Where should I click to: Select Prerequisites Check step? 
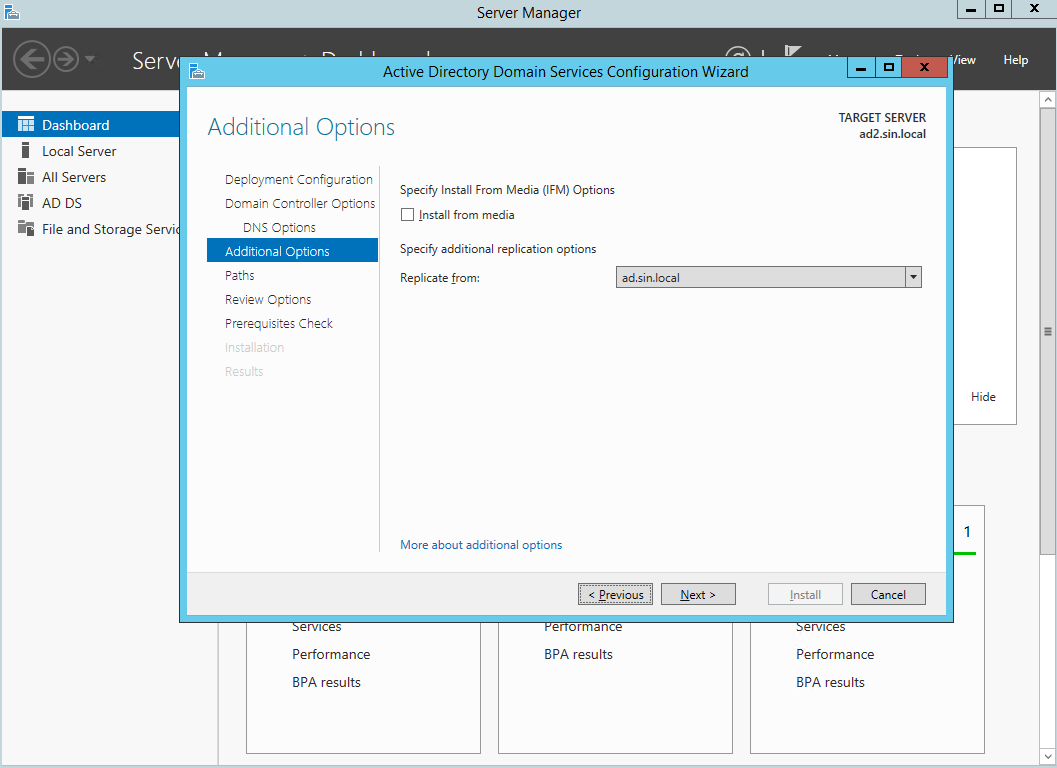click(278, 324)
